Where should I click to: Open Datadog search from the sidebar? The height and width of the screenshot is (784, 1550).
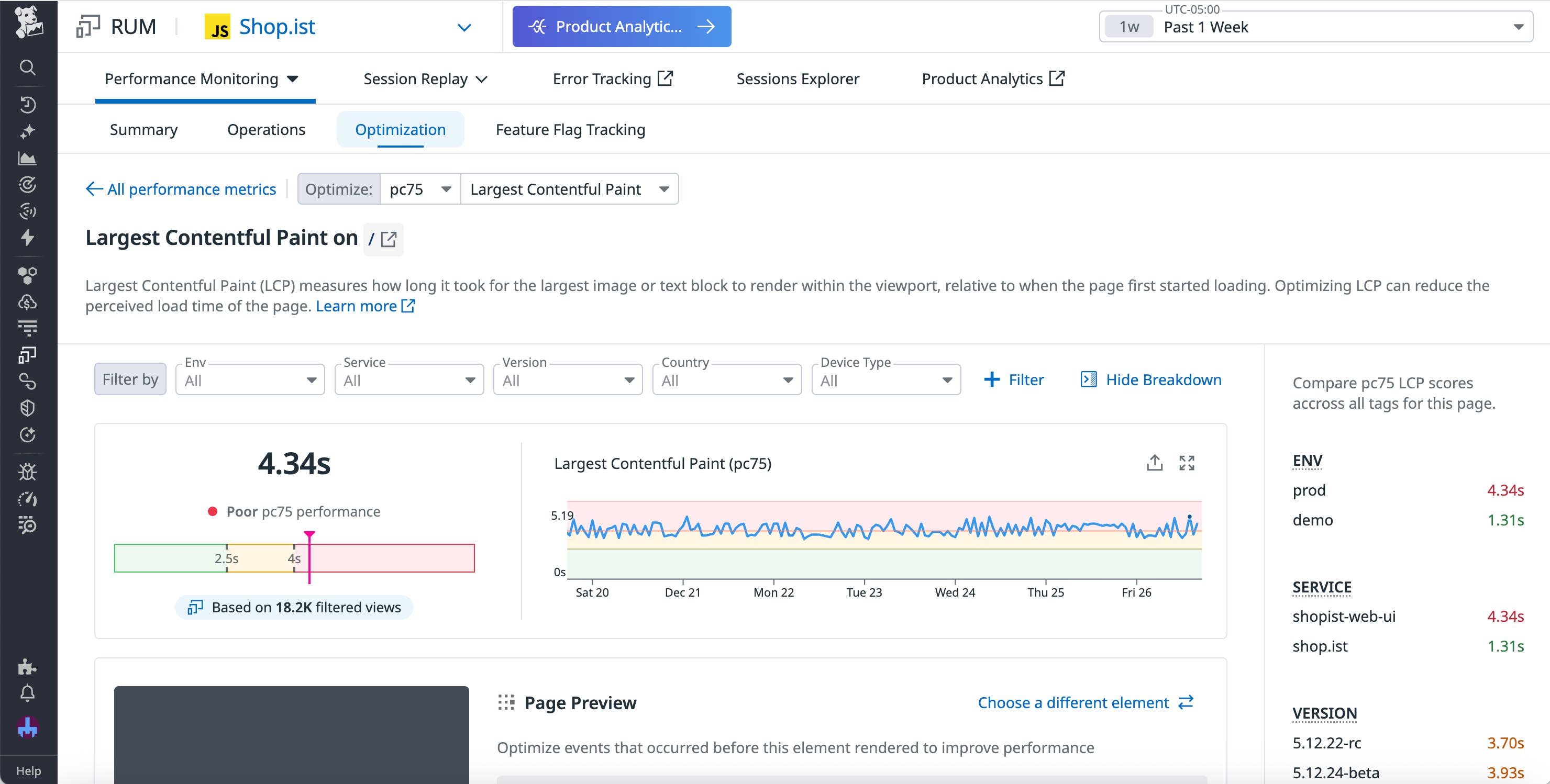tap(28, 69)
